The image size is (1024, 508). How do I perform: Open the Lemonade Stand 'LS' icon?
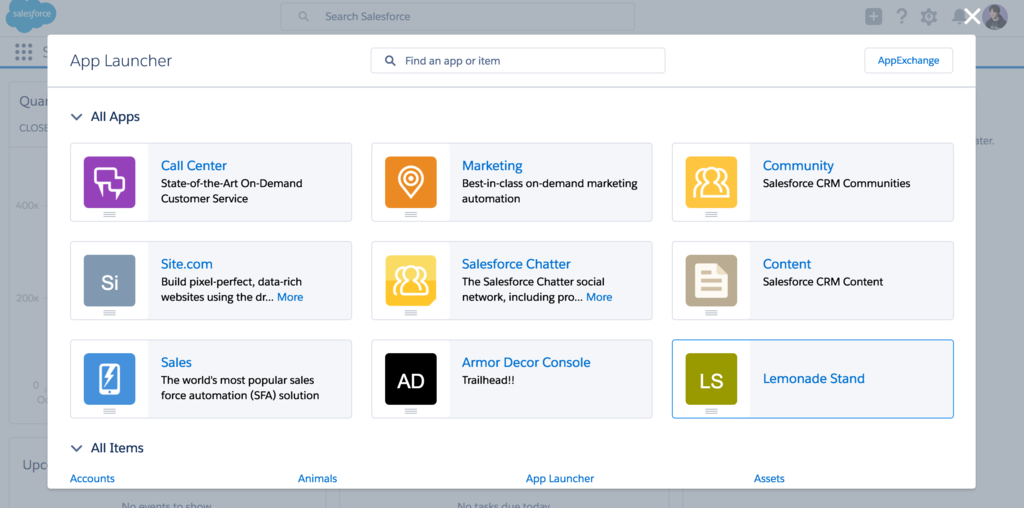(x=711, y=379)
